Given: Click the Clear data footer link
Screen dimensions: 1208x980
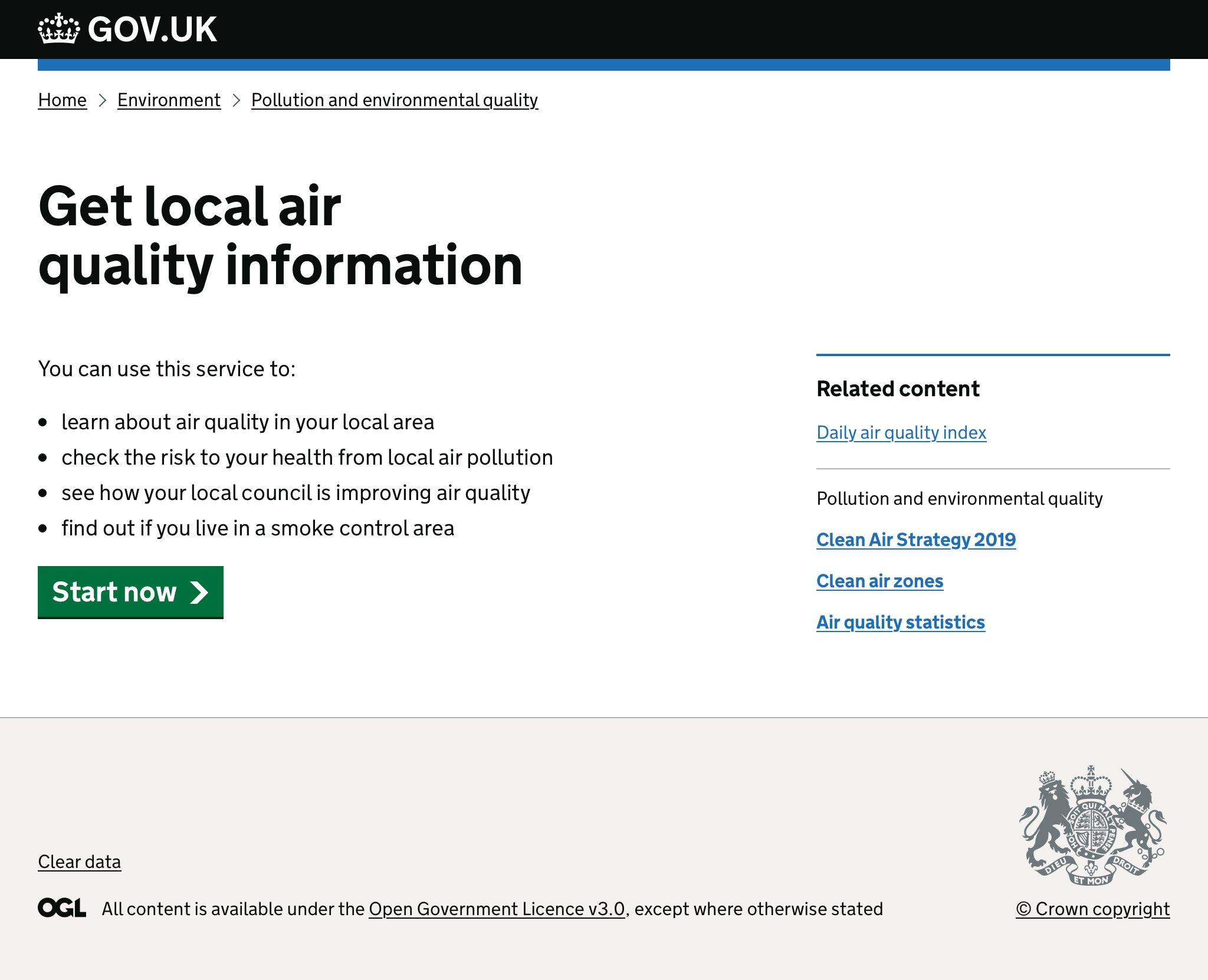Looking at the screenshot, I should [80, 862].
